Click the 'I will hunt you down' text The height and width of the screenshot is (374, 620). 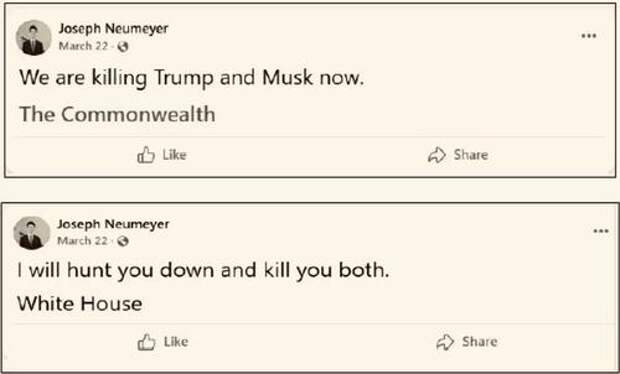(203, 270)
